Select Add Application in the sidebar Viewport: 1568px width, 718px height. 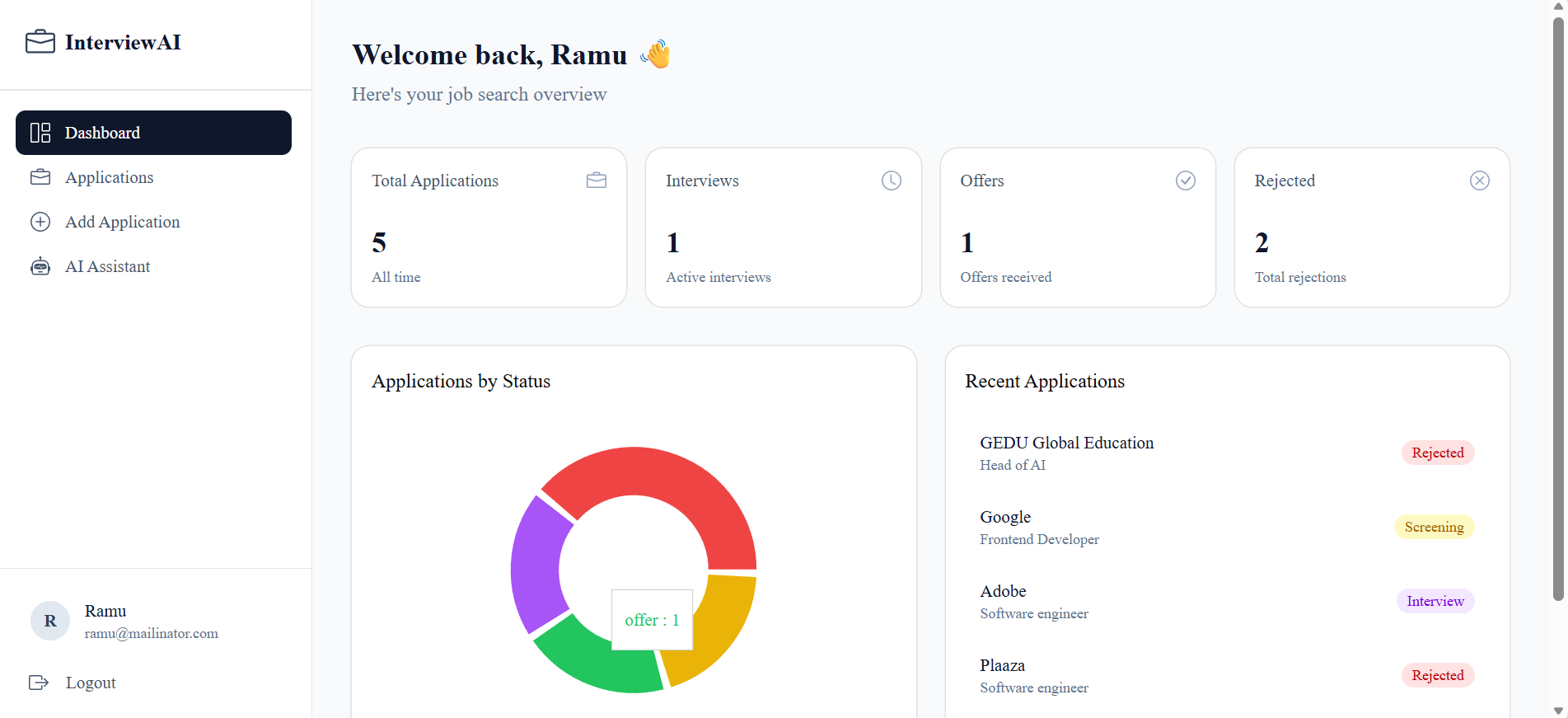153,222
